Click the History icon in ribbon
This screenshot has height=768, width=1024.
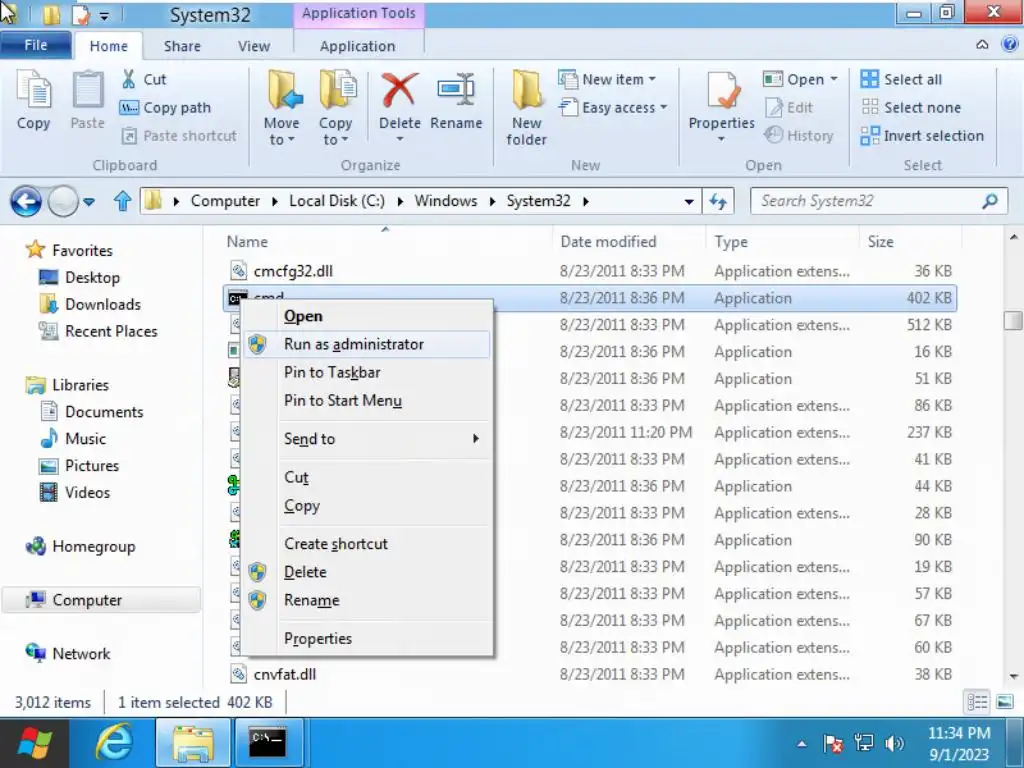774,135
